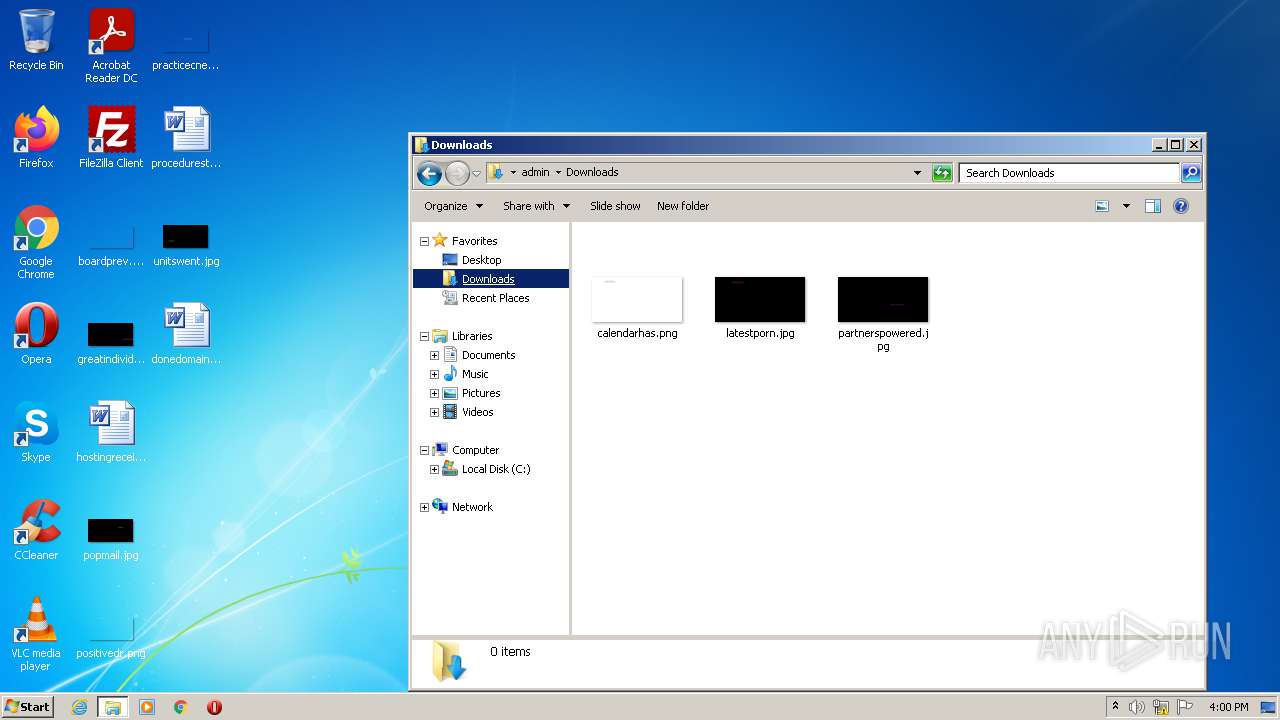Screen dimensions: 1280x720
Task: Select the donedomain Word document icon
Action: point(186,334)
